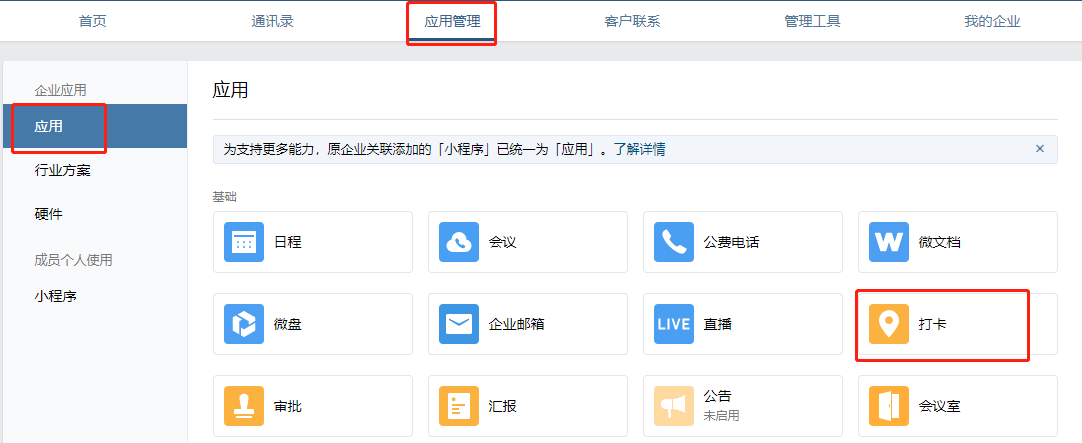Dismiss the notice banner with X

pos(1039,149)
